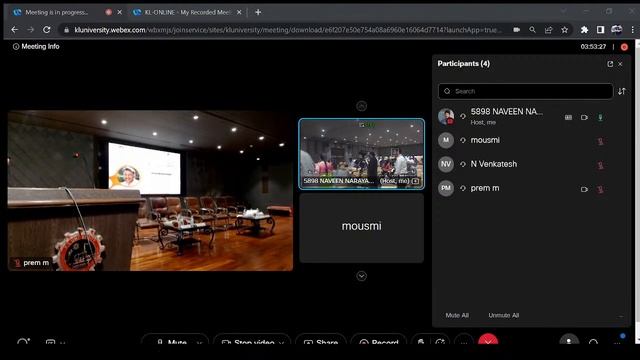Close KL-ONLINE My Recorded Meetings tab
The image size is (640, 360).
pos(239,13)
